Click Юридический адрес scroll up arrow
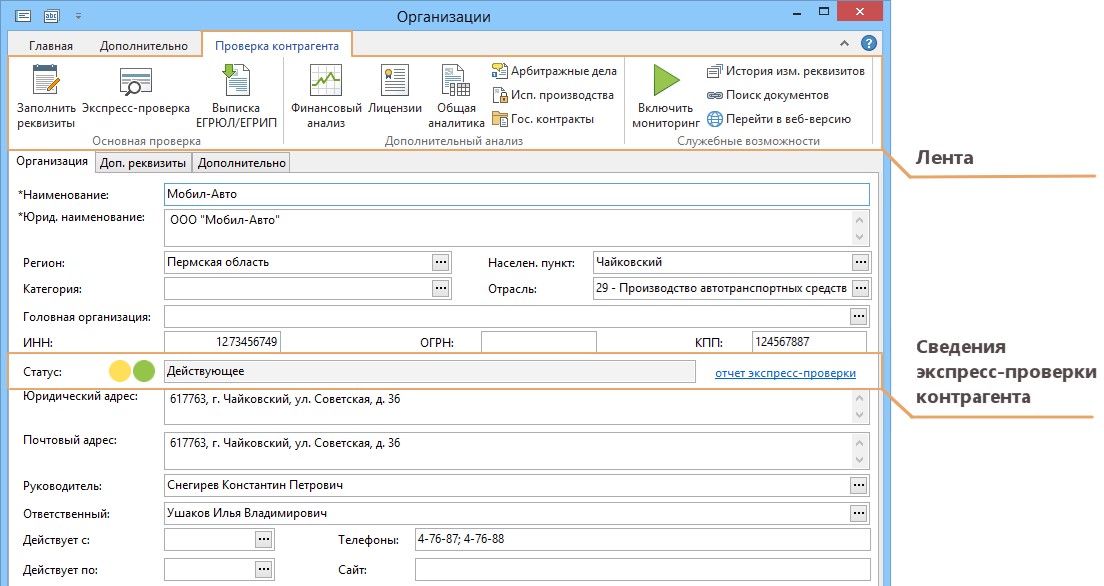Screen dimensions: 1104x586 (x=860, y=399)
